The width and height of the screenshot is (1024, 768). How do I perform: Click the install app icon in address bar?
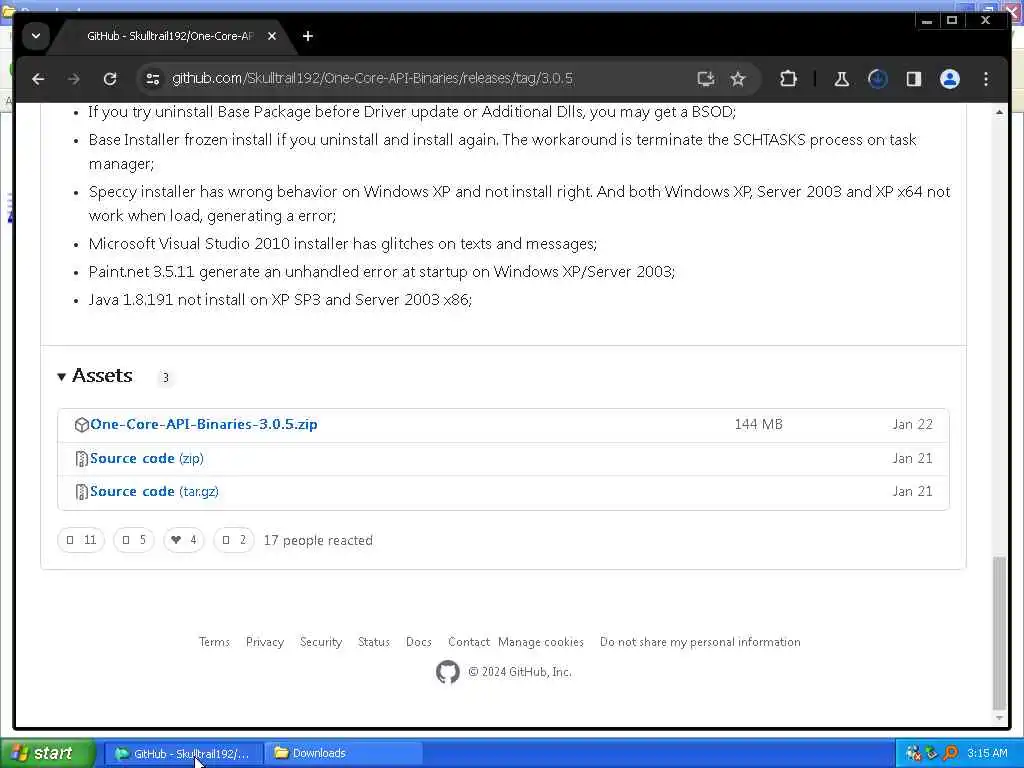point(705,79)
